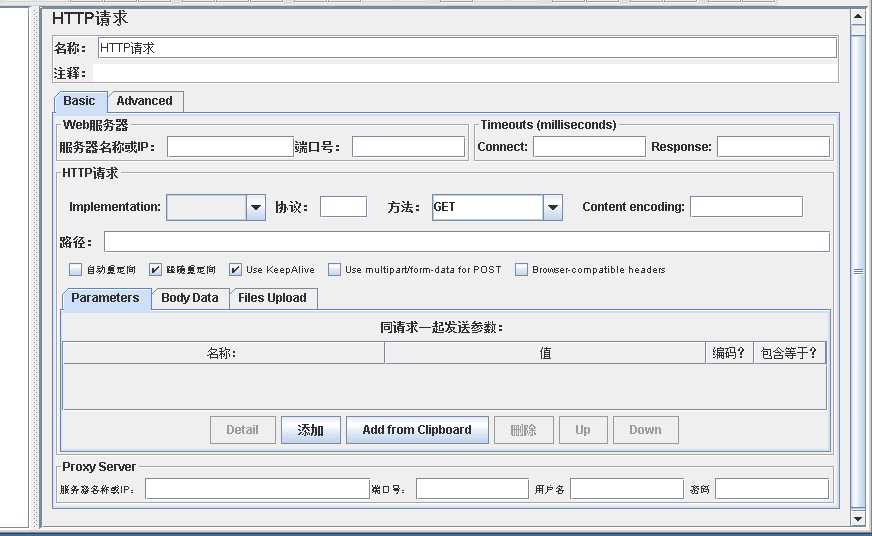The height and width of the screenshot is (536, 872).
Task: Expand the 方法 GET method dropdown
Action: click(553, 207)
